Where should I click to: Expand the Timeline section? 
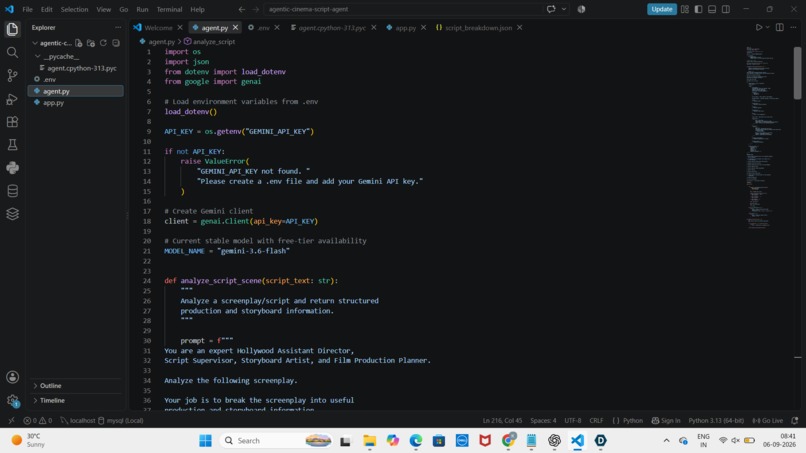35,400
